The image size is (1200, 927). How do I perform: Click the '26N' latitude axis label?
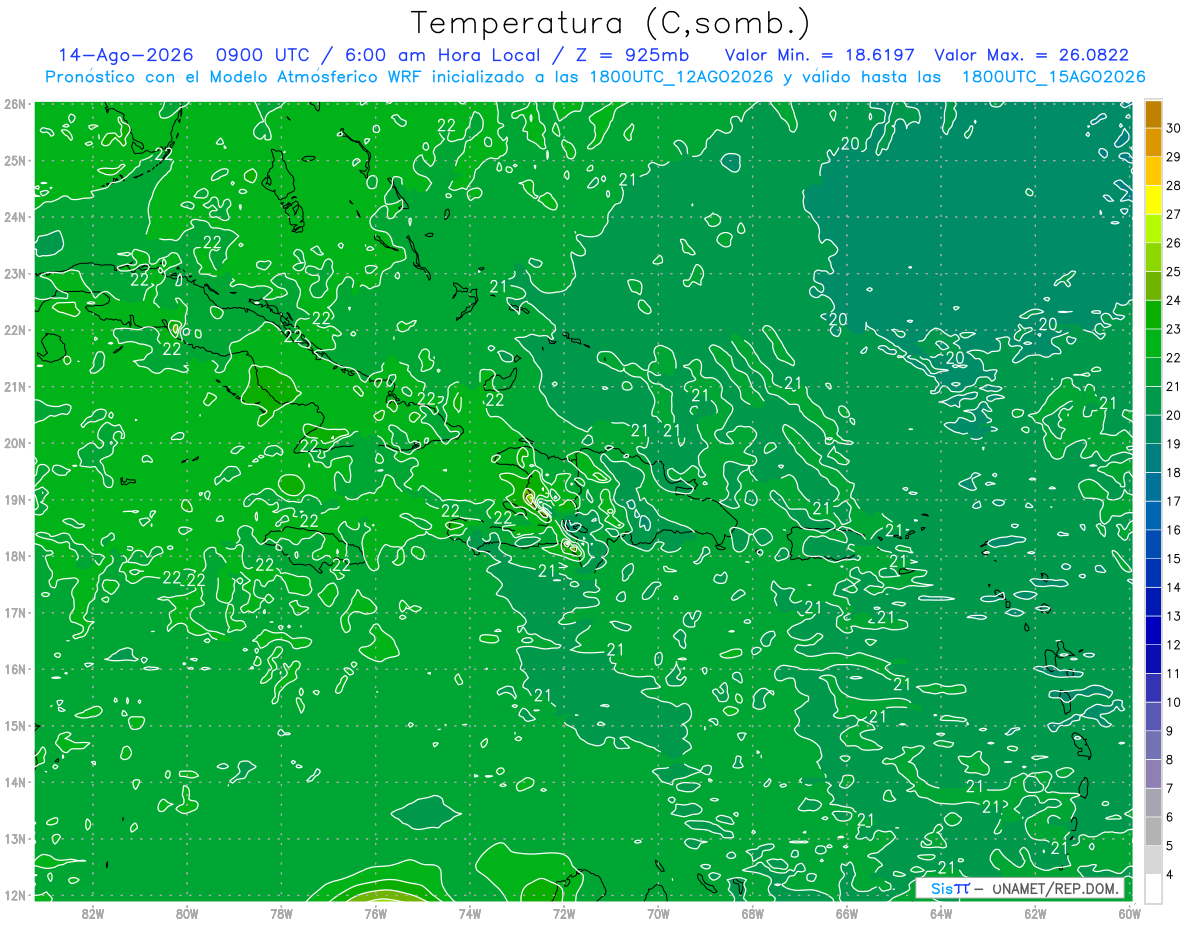click(14, 104)
